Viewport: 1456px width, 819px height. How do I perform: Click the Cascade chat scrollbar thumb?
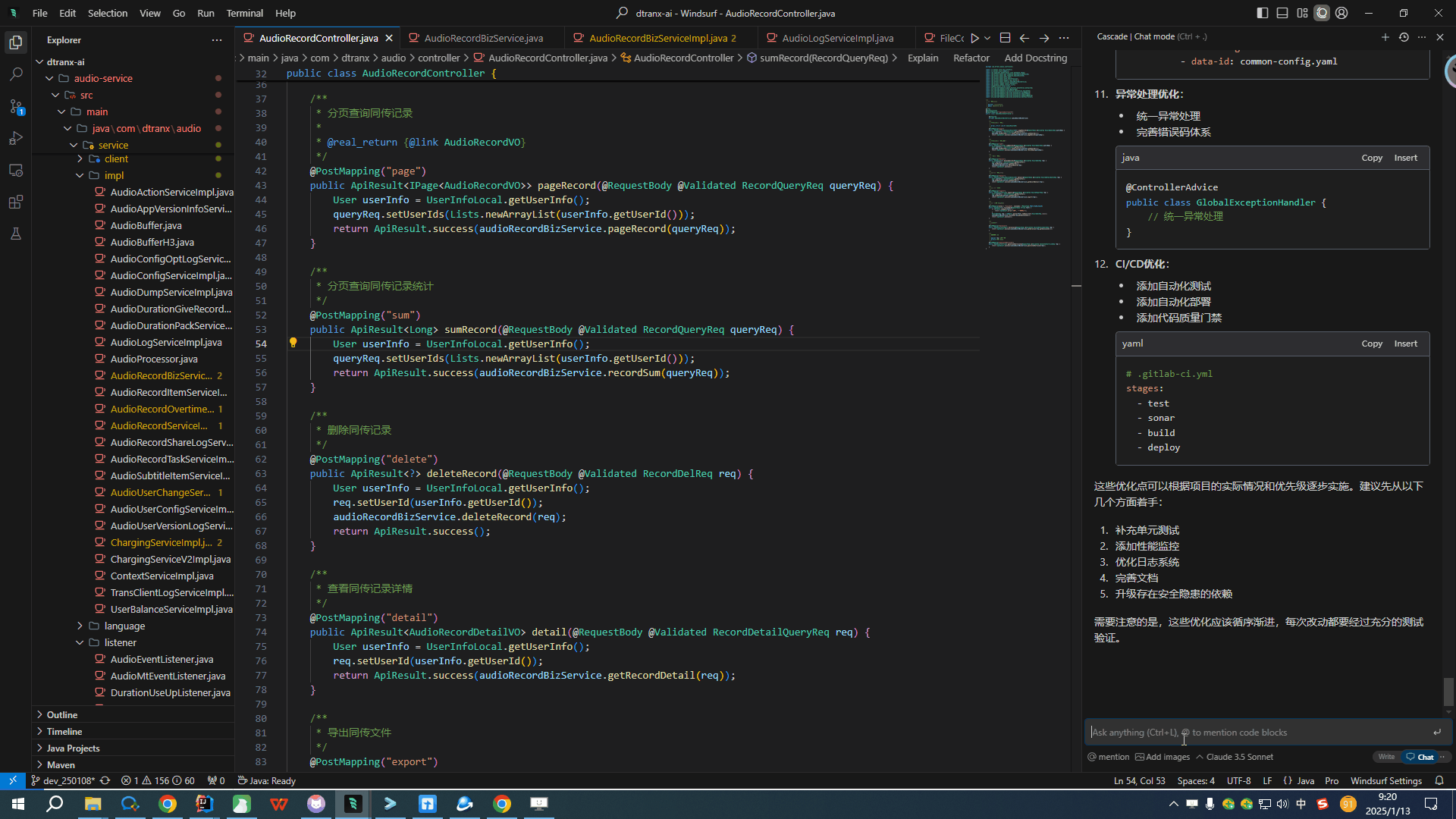click(x=1448, y=691)
